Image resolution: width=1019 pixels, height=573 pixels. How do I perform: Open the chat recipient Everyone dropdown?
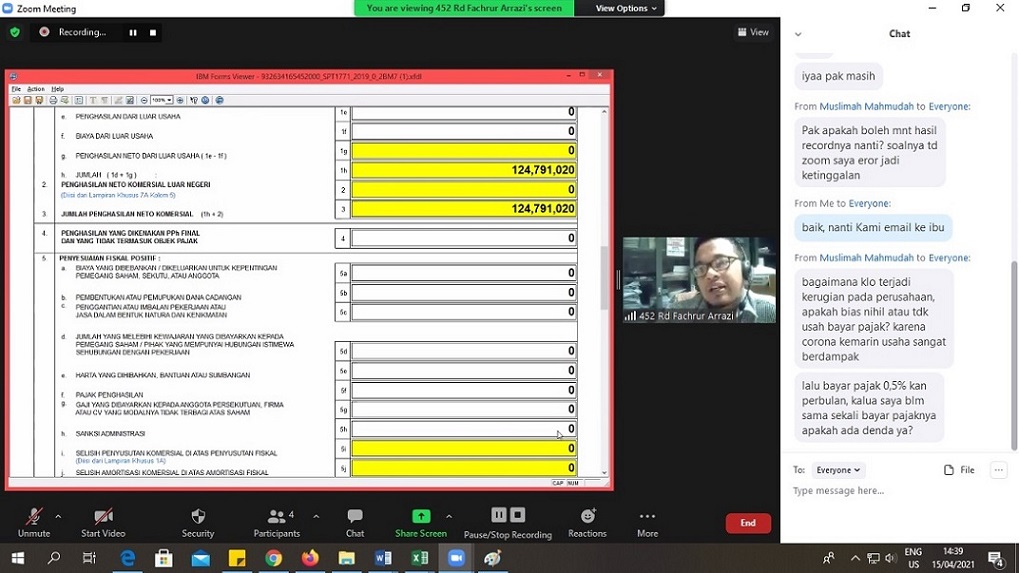click(x=837, y=470)
